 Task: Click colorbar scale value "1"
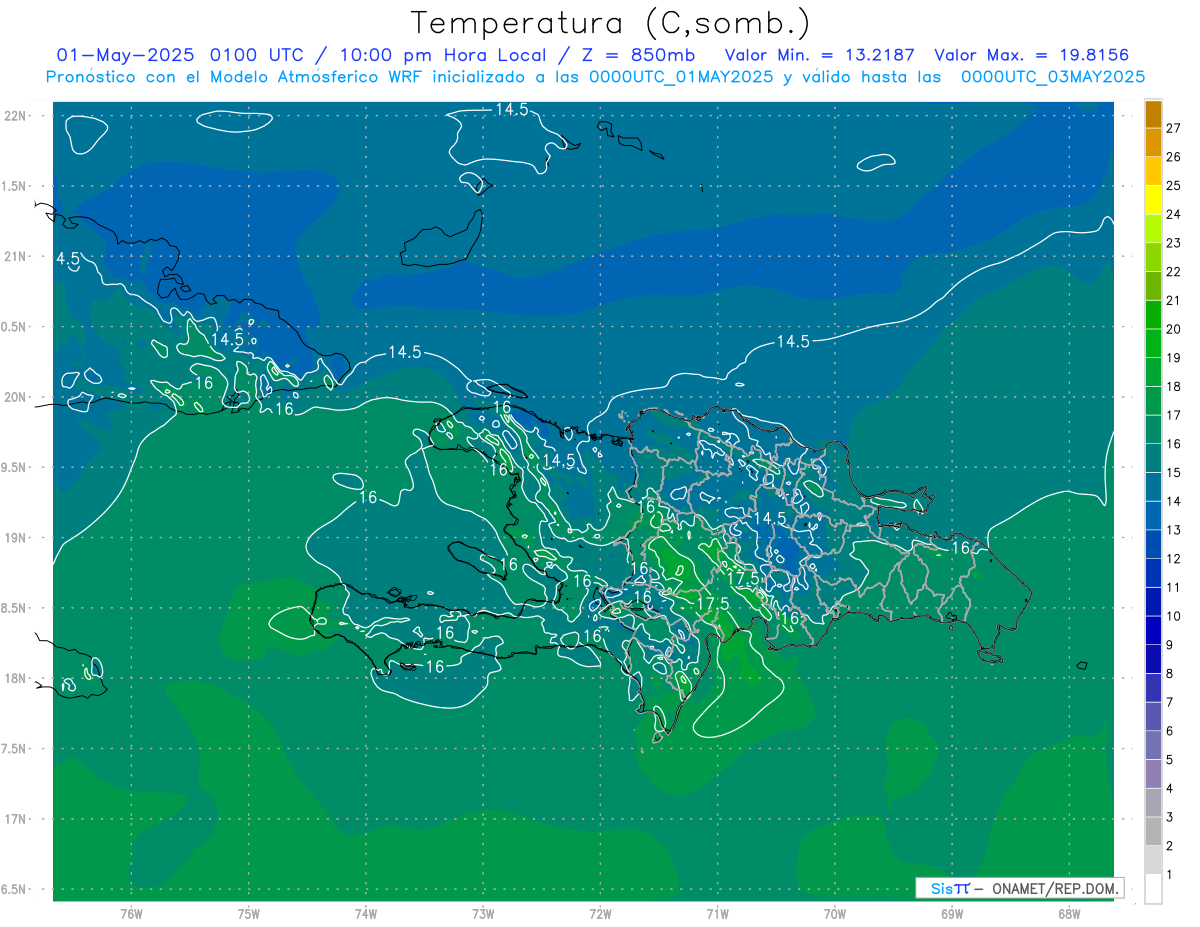pos(1170,875)
